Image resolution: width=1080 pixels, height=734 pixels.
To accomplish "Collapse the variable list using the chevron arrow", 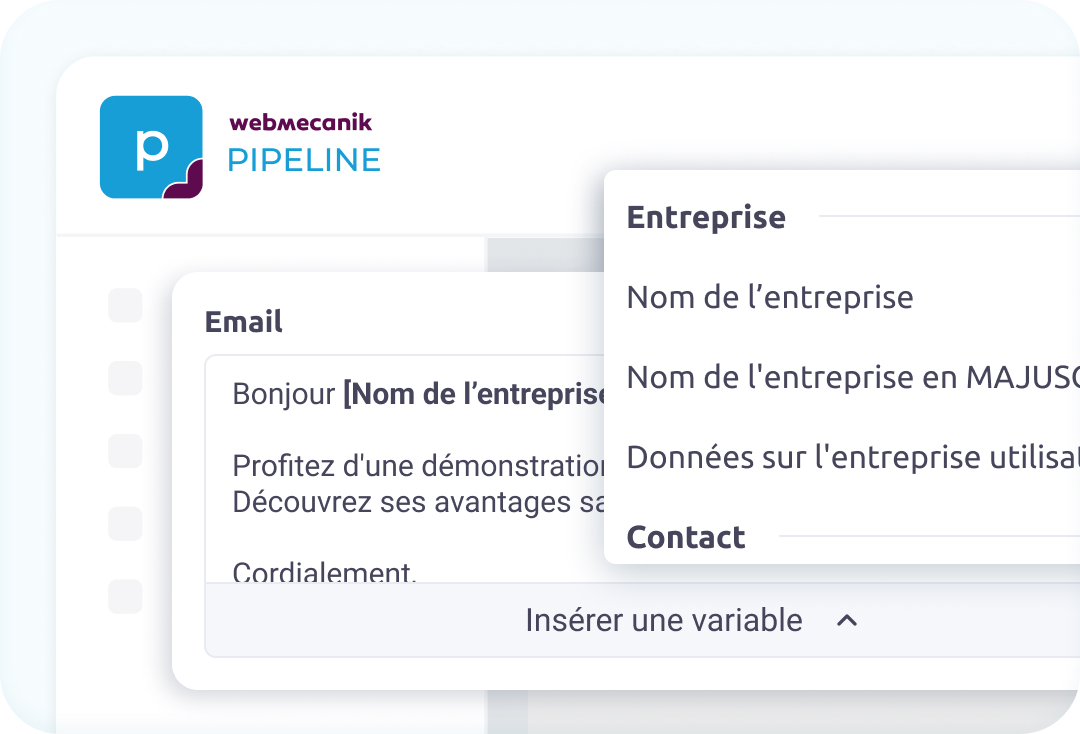I will click(846, 621).
